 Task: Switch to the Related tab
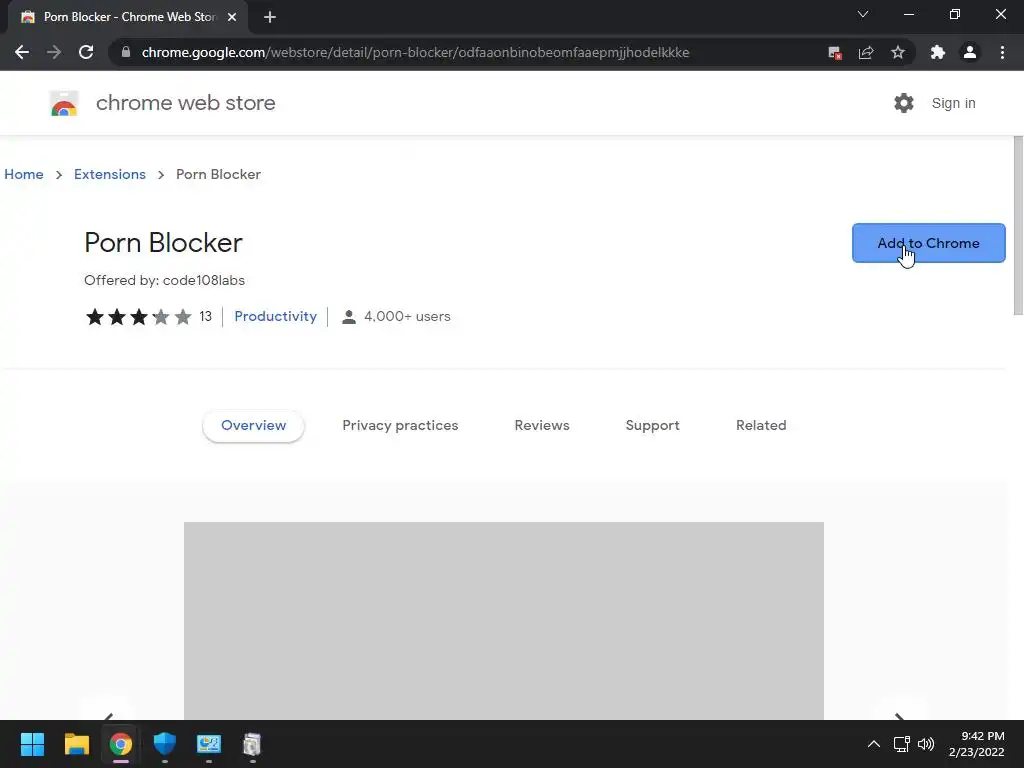click(761, 425)
